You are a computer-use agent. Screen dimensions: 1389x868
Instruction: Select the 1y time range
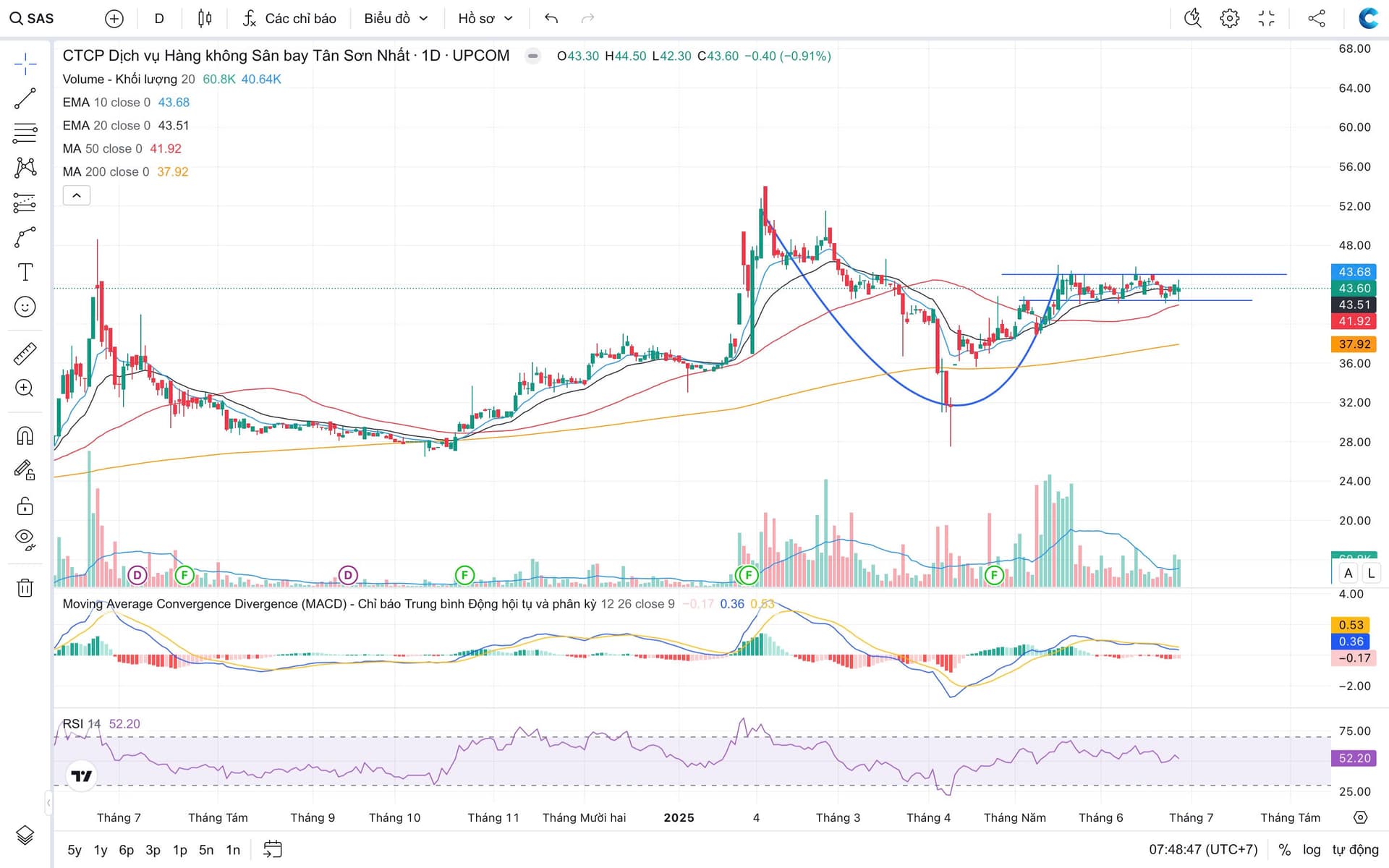pyautogui.click(x=101, y=850)
